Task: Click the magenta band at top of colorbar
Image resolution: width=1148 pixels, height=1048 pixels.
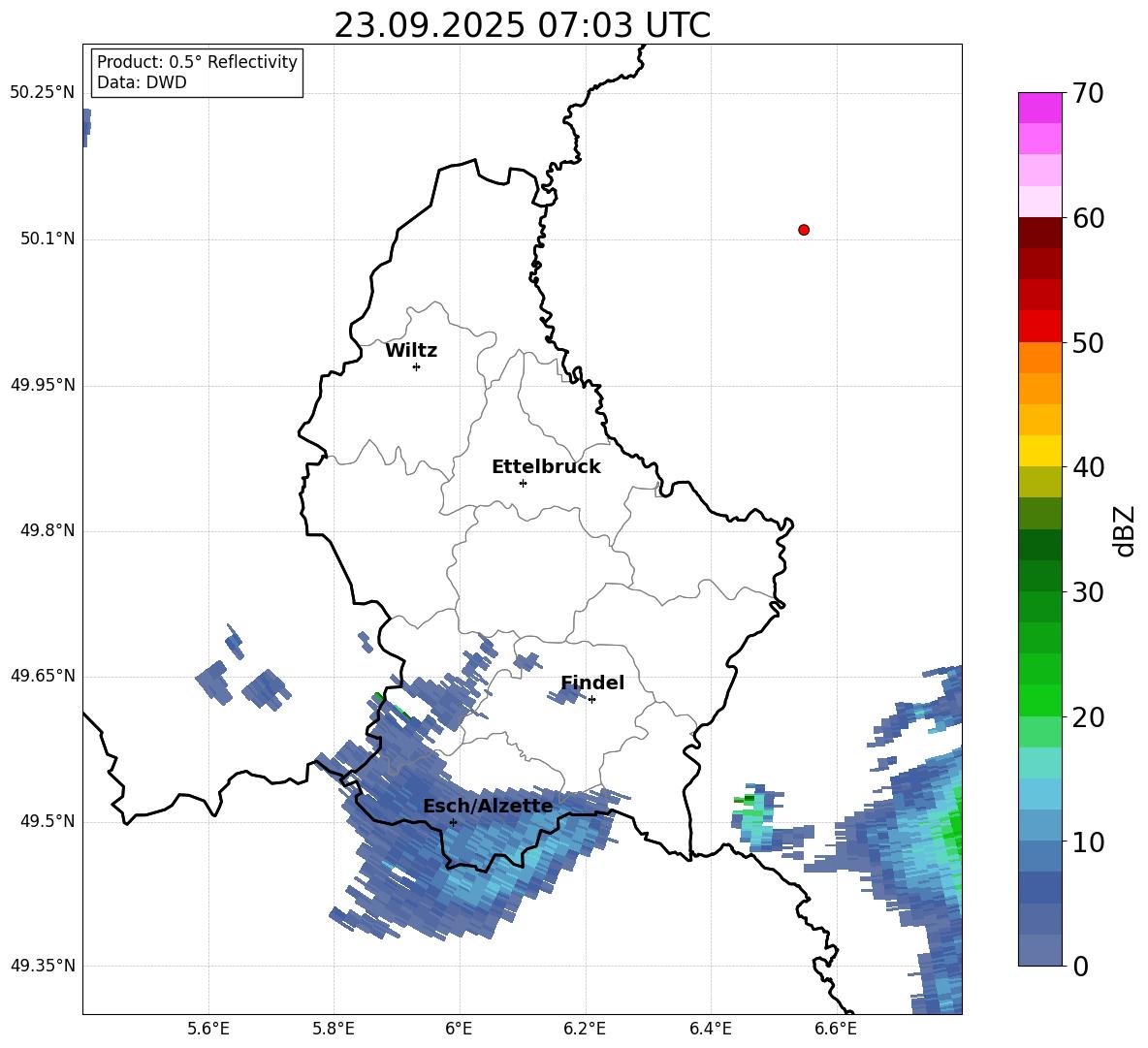Action: coord(1039,108)
